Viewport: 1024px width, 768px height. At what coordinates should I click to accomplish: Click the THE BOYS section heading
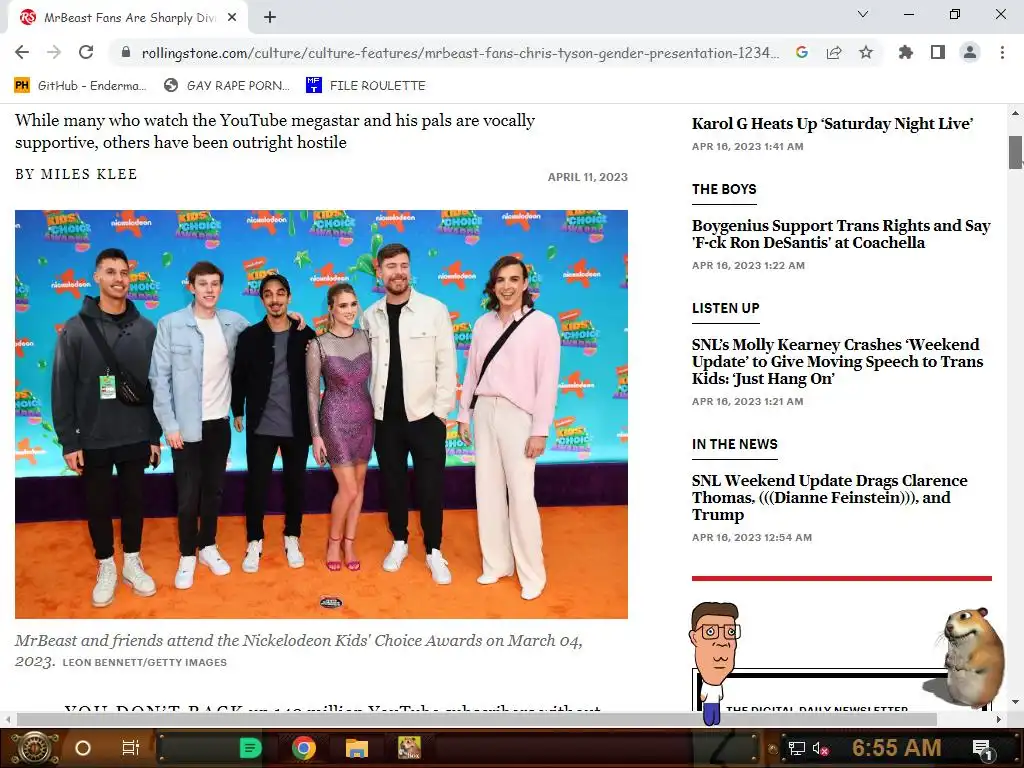pyautogui.click(x=724, y=189)
